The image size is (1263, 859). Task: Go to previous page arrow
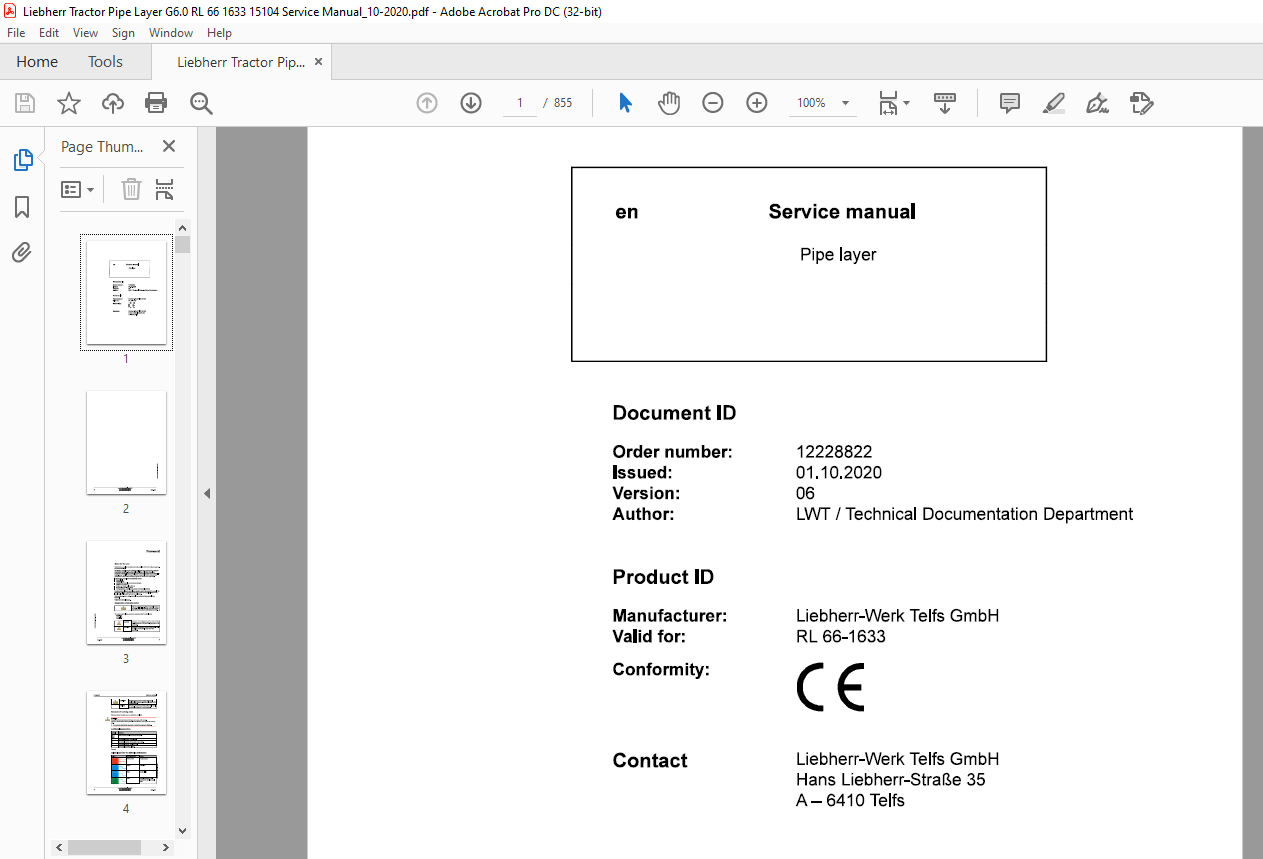tap(427, 103)
